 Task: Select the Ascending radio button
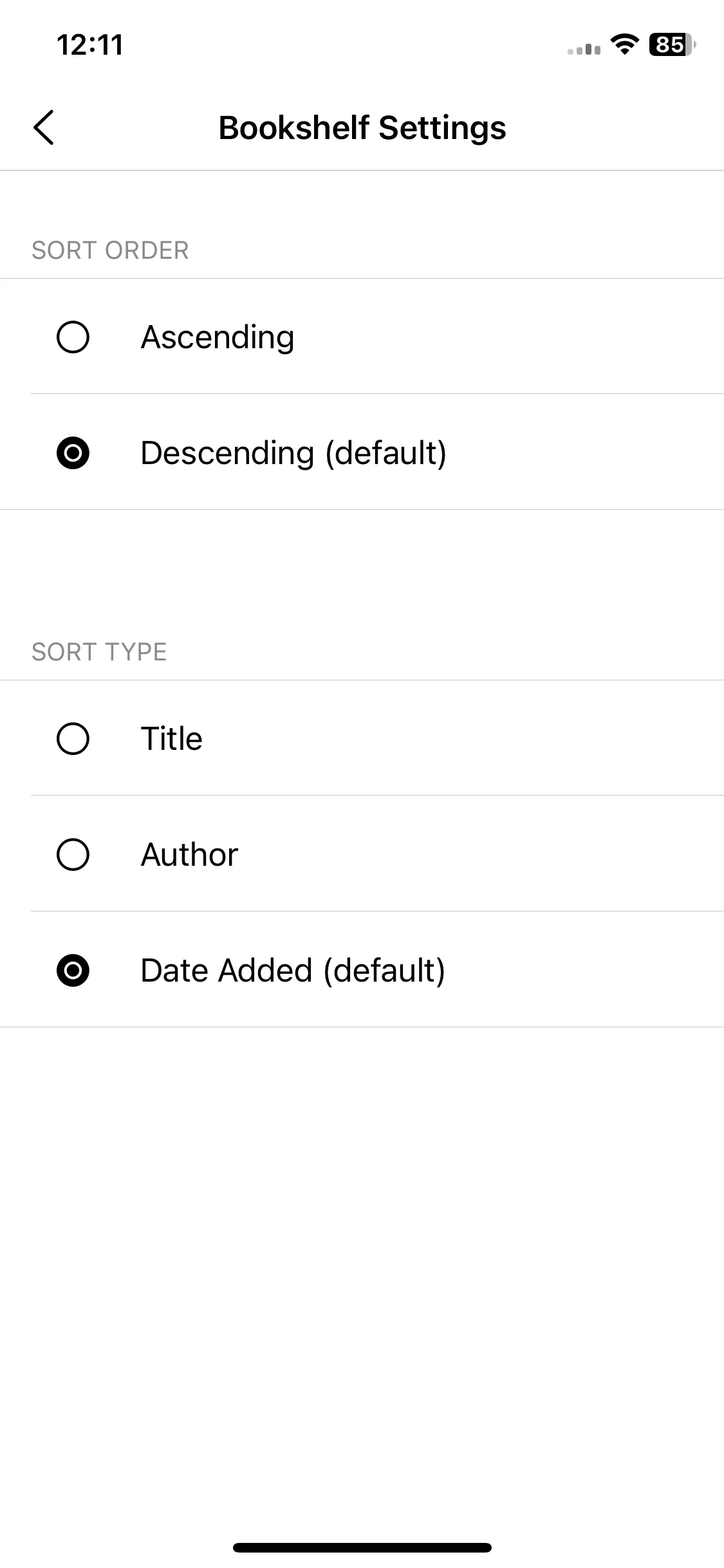pos(73,337)
